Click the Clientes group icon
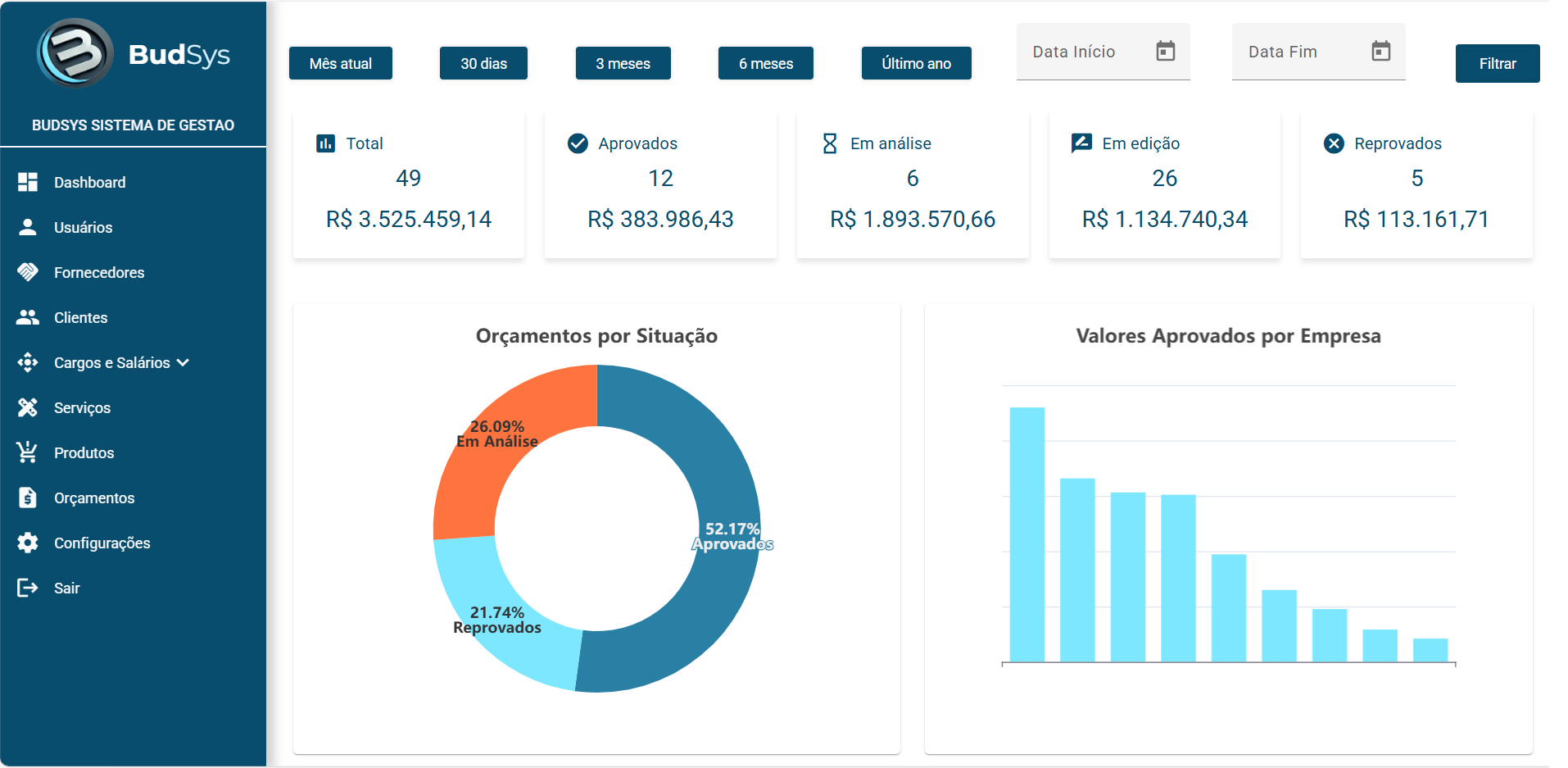This screenshot has width=1568, height=768. click(x=28, y=317)
